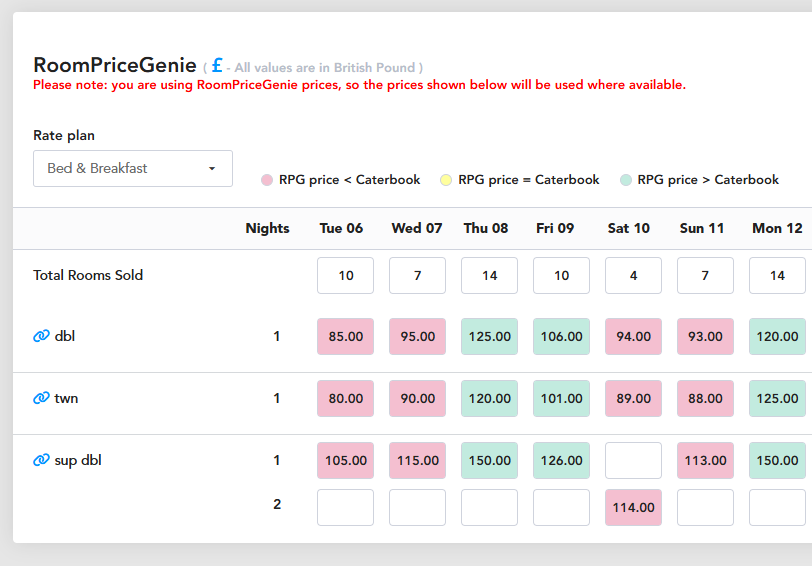Click empty sup dbl 2-night field for Wed 07
812x566 pixels.
coord(417,507)
